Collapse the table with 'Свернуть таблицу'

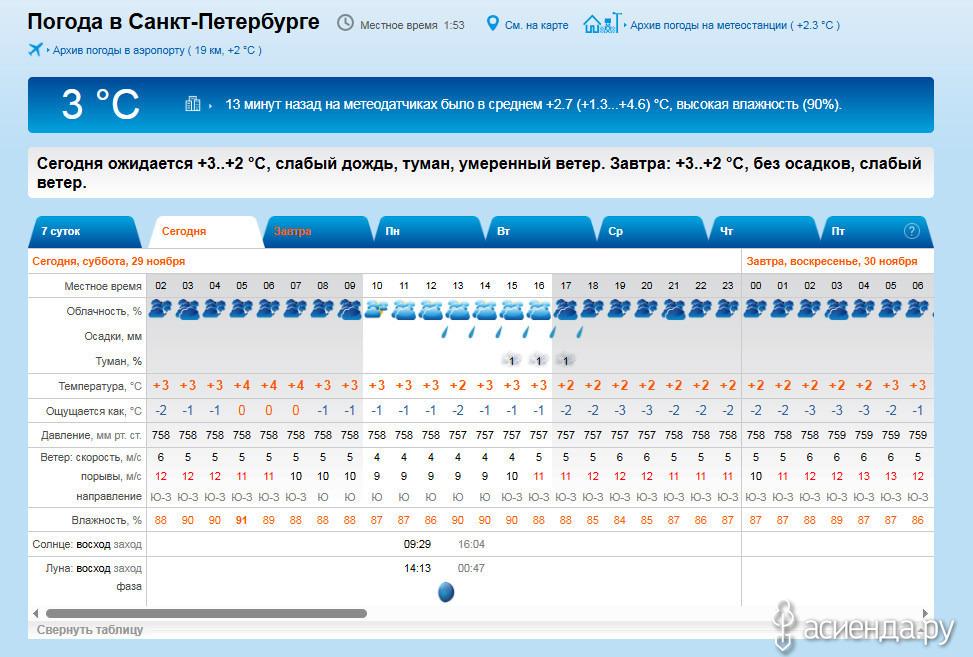pyautogui.click(x=90, y=630)
